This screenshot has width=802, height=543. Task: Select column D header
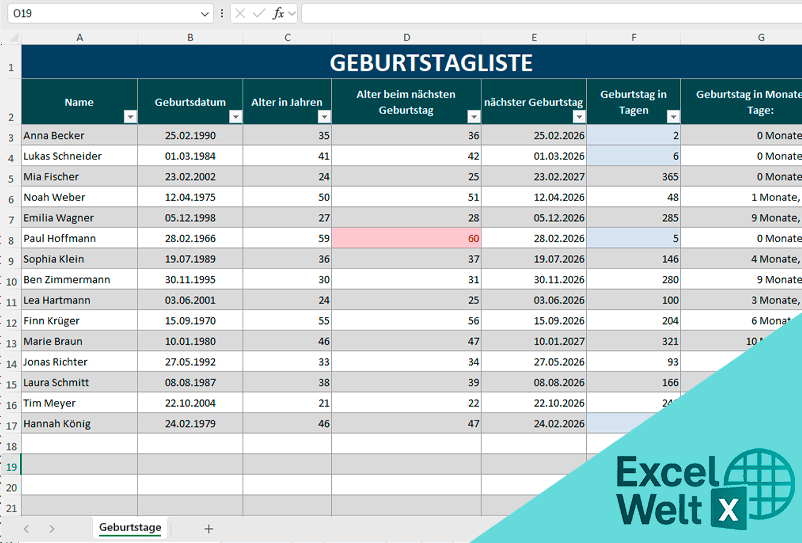(407, 38)
